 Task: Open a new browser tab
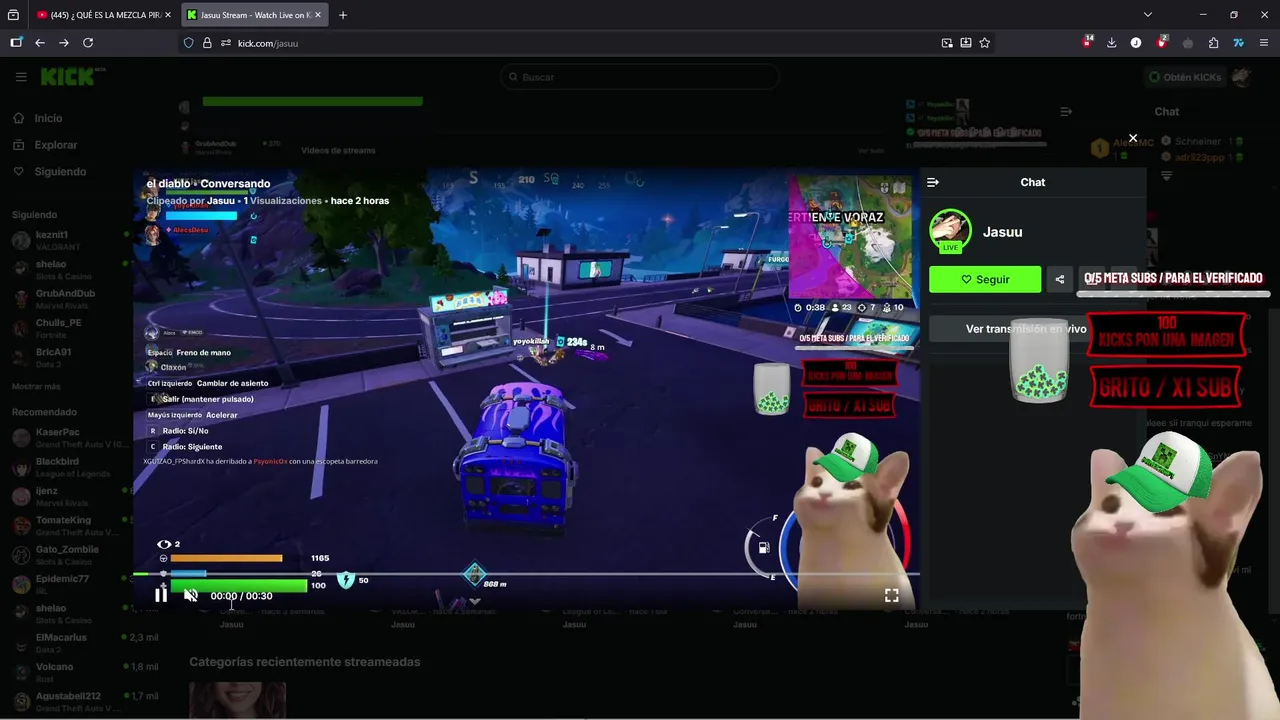click(x=343, y=15)
